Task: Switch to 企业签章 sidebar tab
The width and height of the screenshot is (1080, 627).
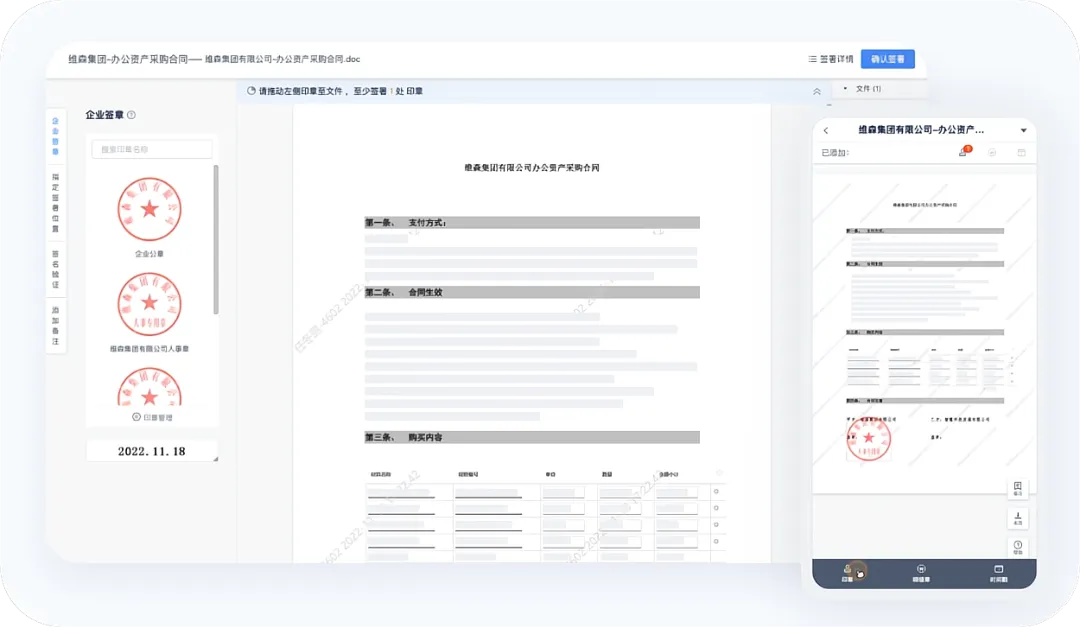Action: [56, 137]
